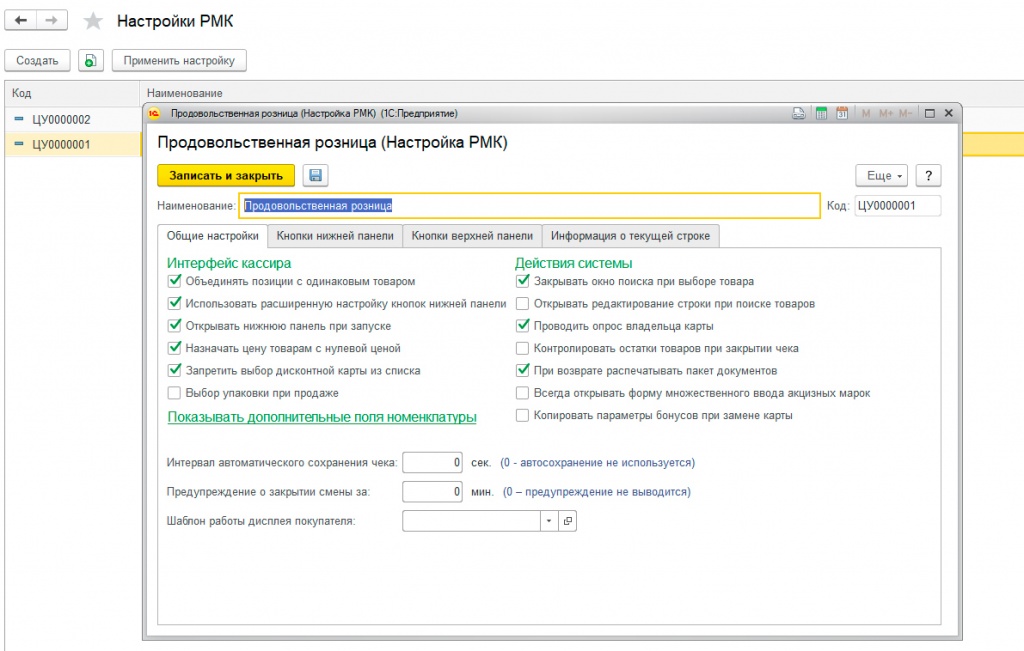Click Предупреждение о закрытии смены field
Image resolution: width=1024 pixels, height=651 pixels.
(432, 492)
